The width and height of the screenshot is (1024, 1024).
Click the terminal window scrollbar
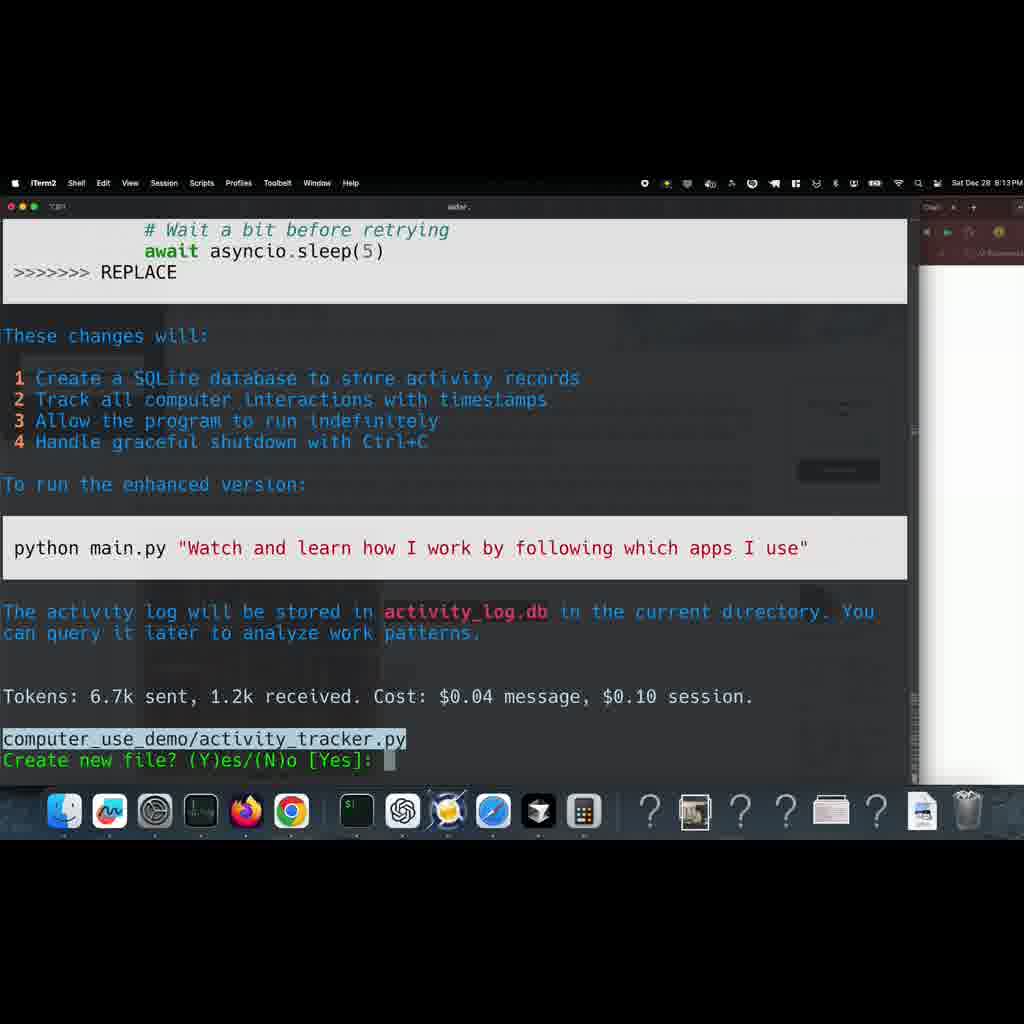(912, 500)
